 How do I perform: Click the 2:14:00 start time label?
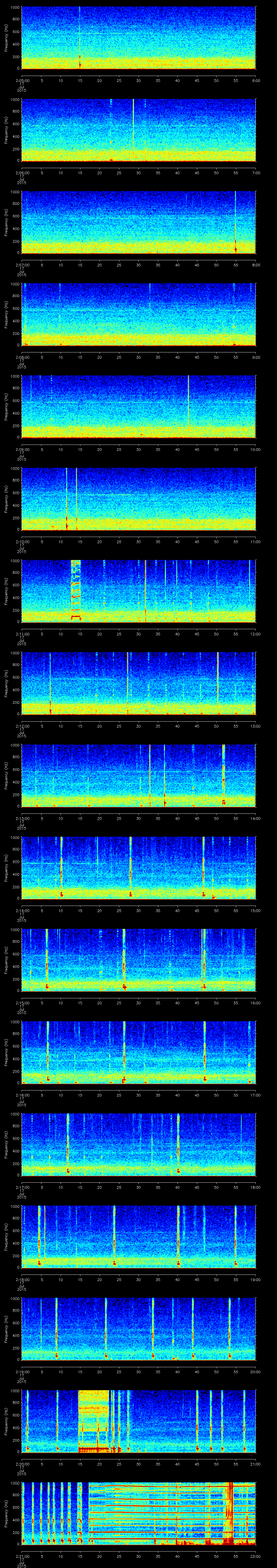22,910
